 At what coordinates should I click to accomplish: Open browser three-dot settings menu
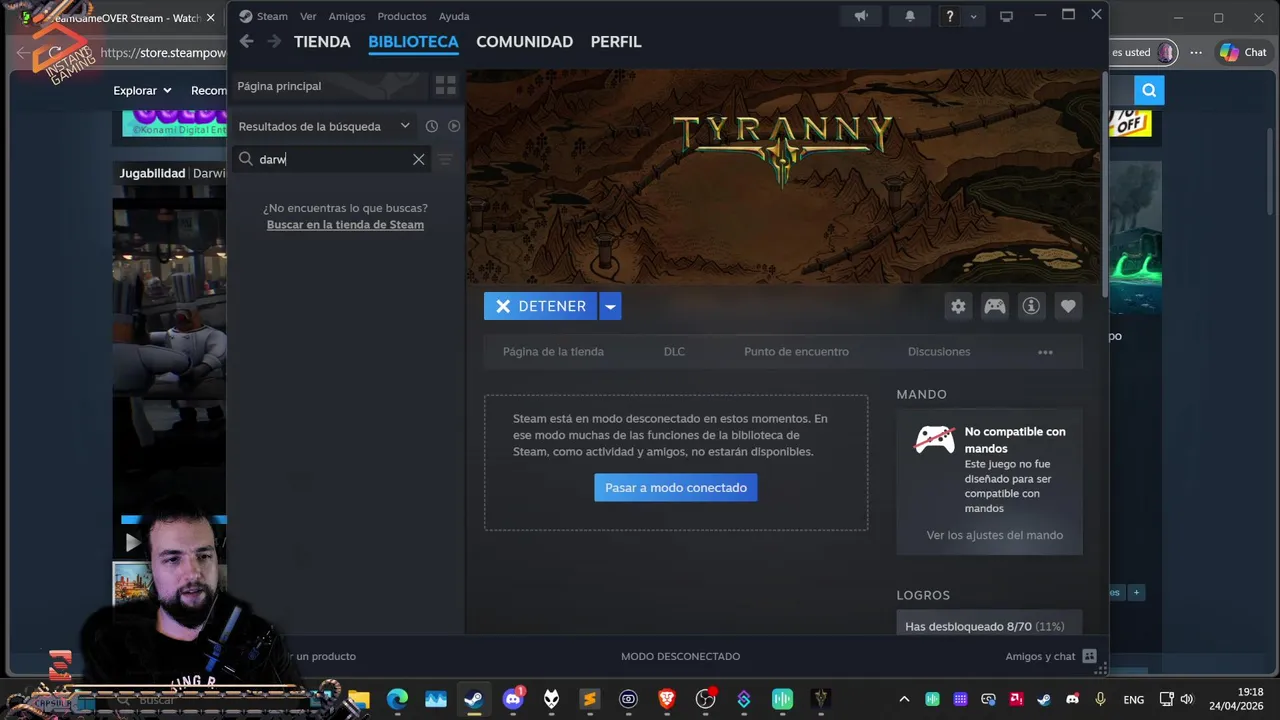coord(1196,52)
